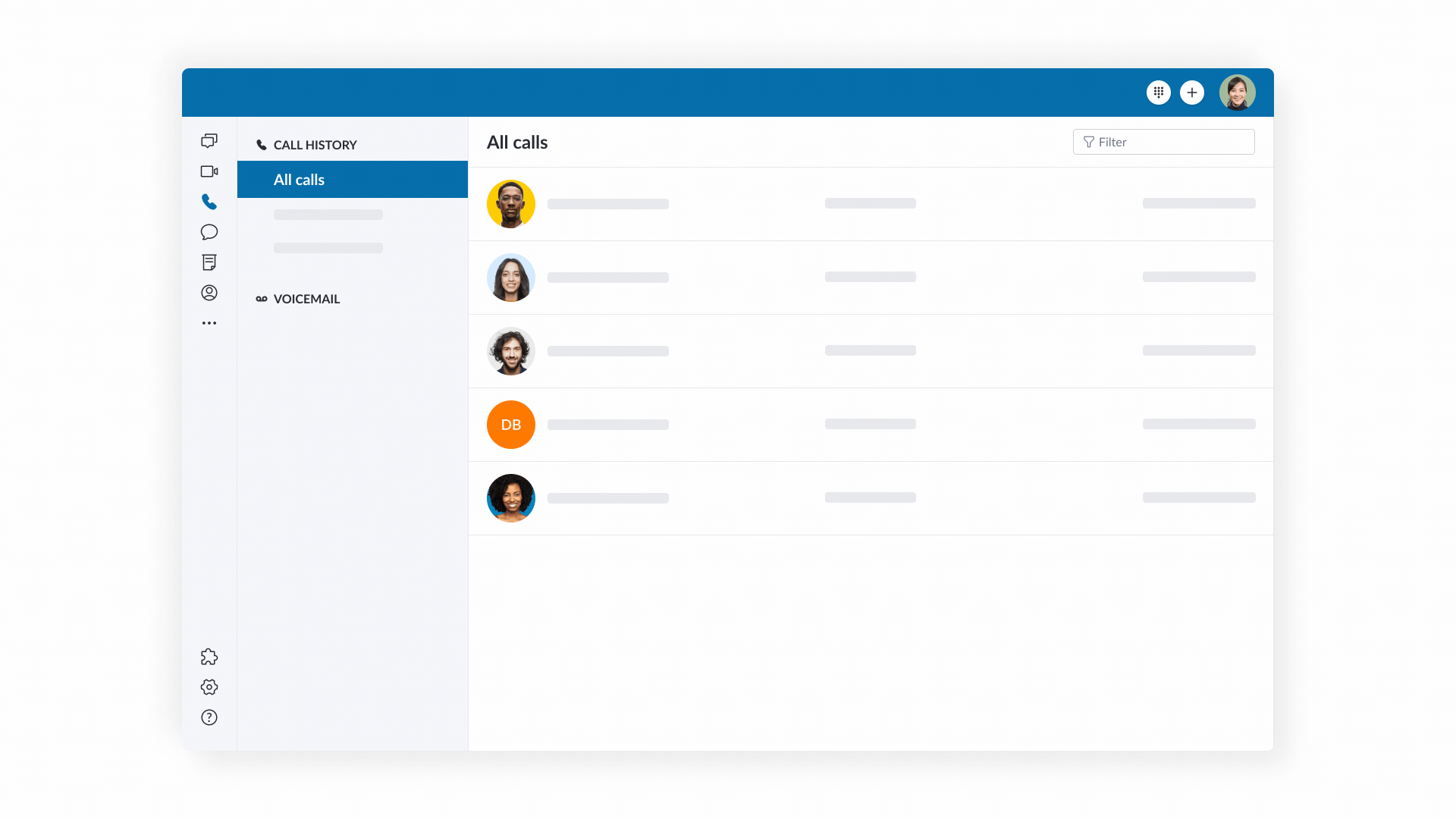The image size is (1456, 819).
Task: Open the chat bubble messages icon
Action: (209, 232)
